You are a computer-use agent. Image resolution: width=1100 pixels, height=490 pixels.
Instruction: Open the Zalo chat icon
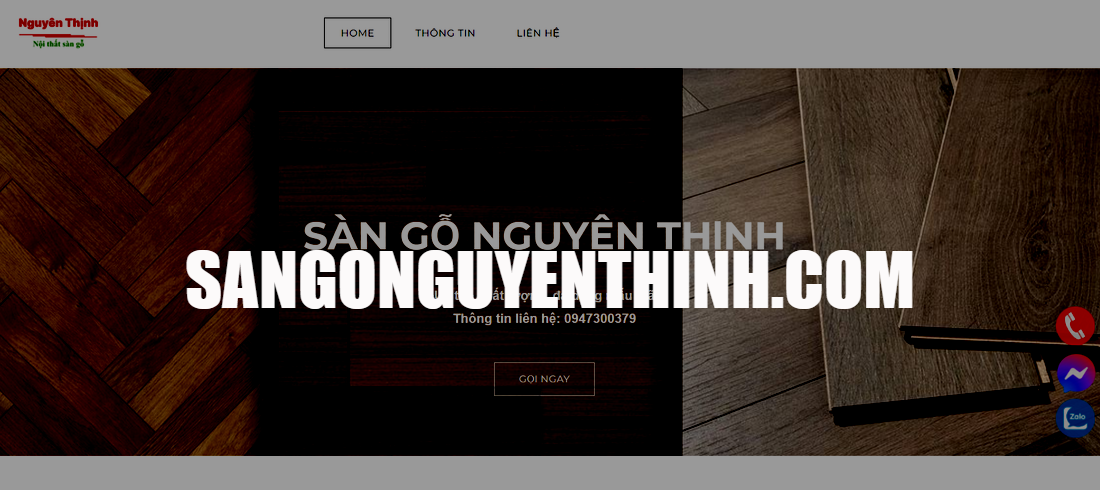(x=1076, y=417)
